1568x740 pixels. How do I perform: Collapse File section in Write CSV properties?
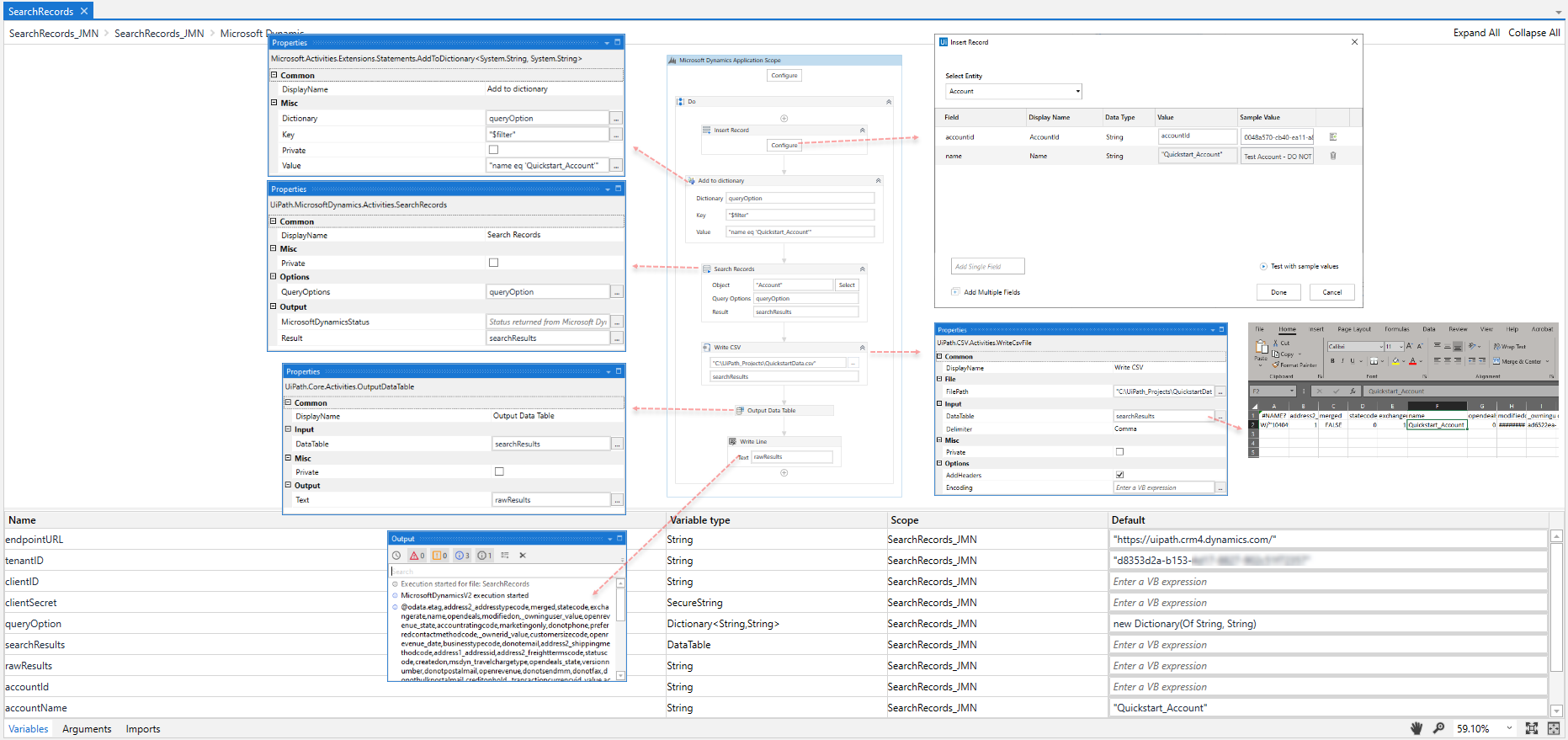(x=939, y=379)
